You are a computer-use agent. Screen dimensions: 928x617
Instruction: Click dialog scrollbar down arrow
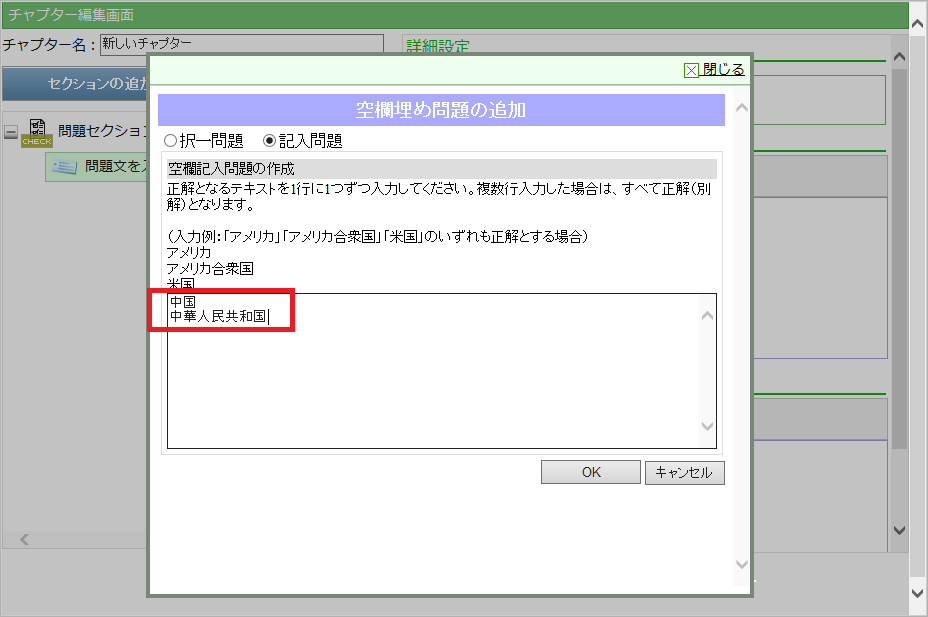742,564
